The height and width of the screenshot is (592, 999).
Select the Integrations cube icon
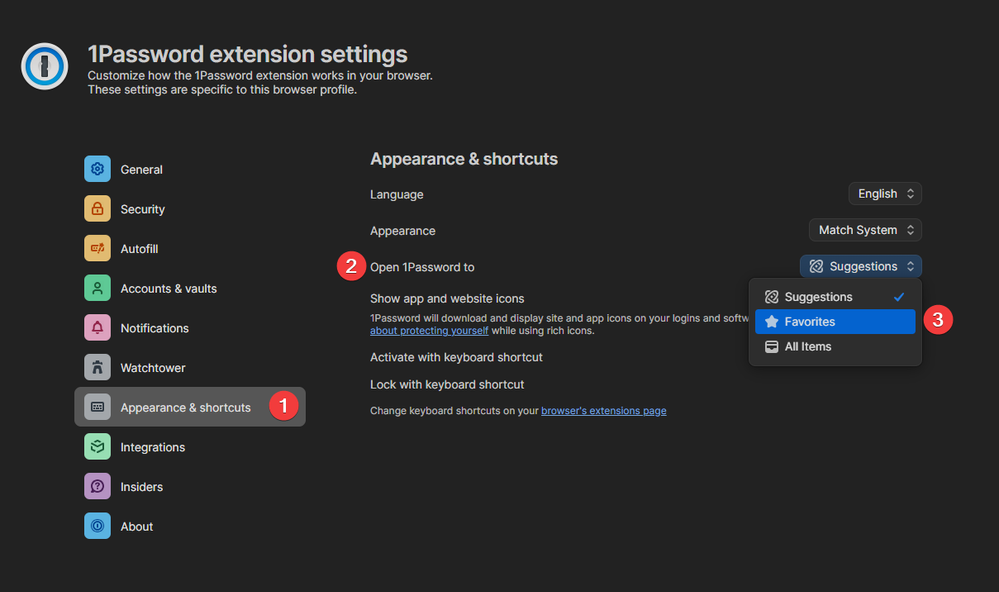[x=97, y=447]
